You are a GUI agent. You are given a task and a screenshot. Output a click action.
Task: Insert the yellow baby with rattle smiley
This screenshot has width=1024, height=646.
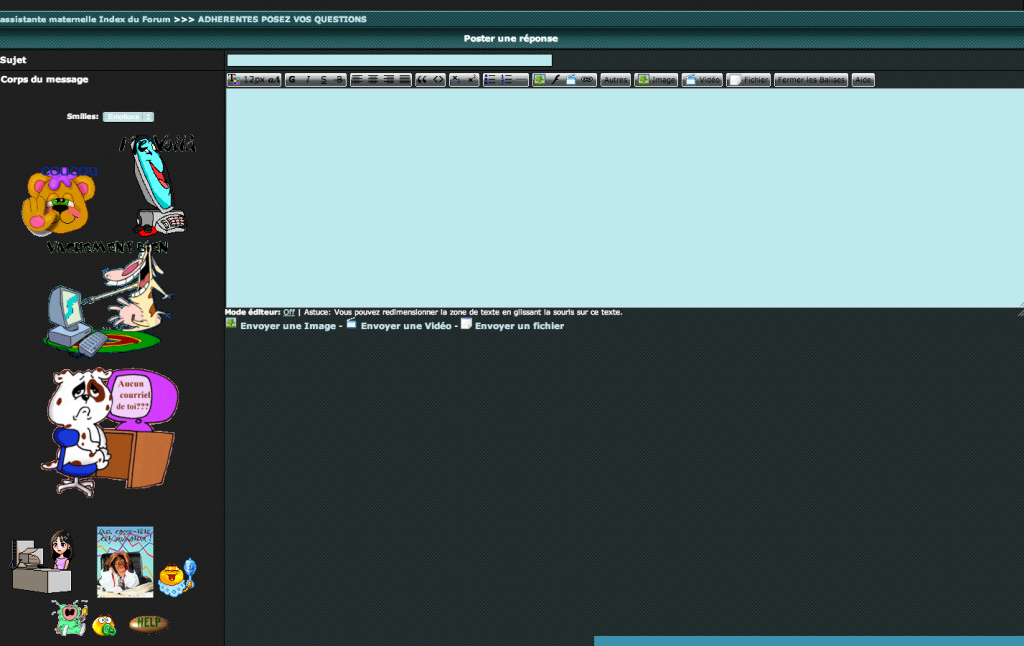177,577
